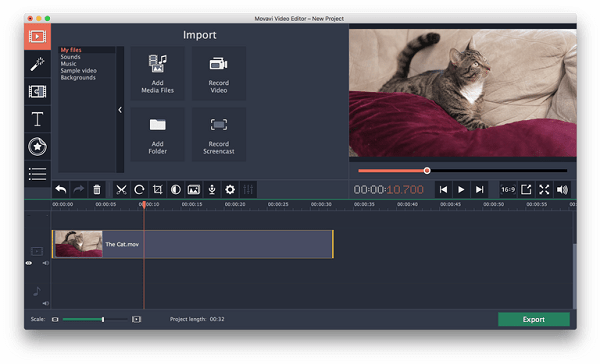Open the Stickers star tab

click(38, 146)
